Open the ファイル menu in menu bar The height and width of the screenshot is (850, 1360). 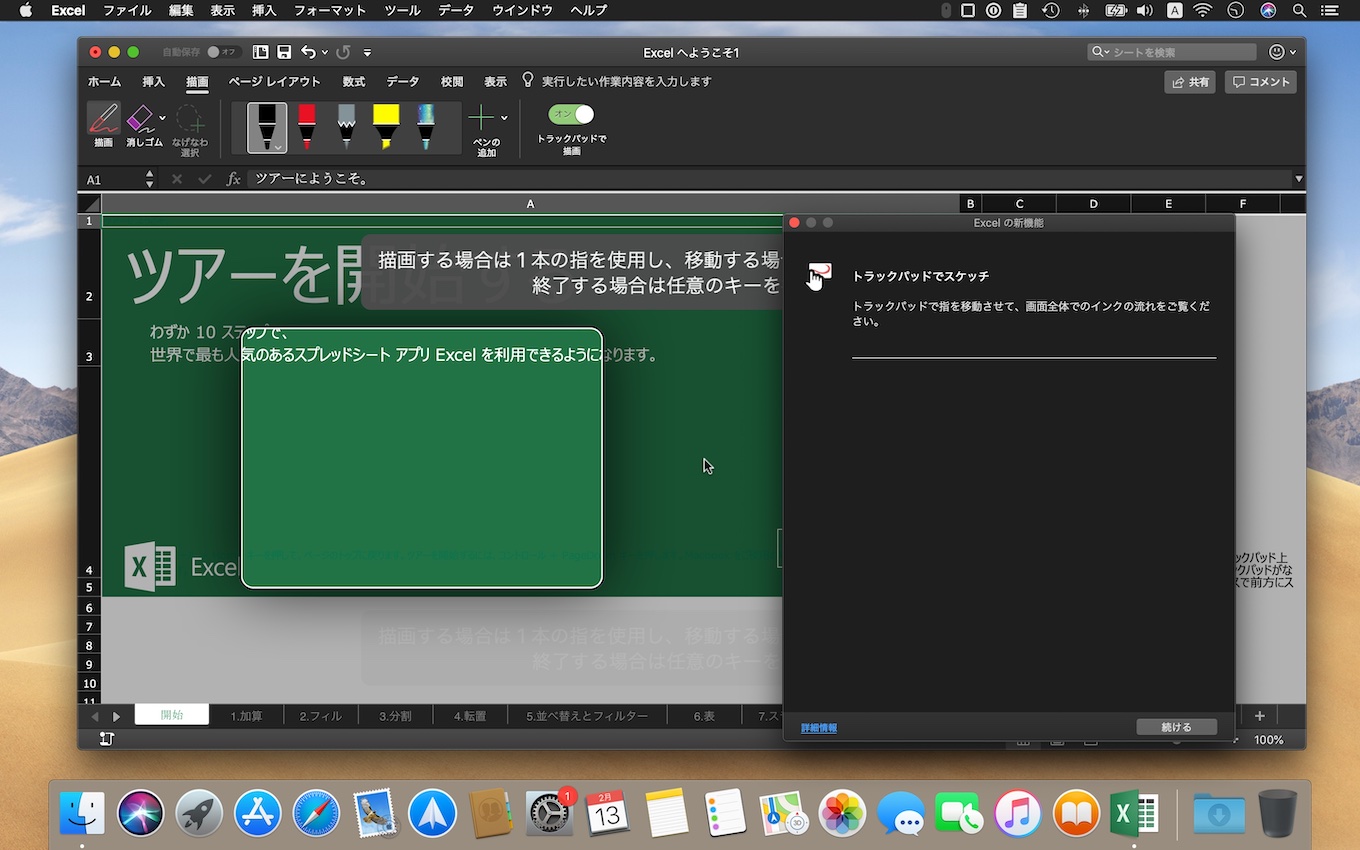[127, 10]
